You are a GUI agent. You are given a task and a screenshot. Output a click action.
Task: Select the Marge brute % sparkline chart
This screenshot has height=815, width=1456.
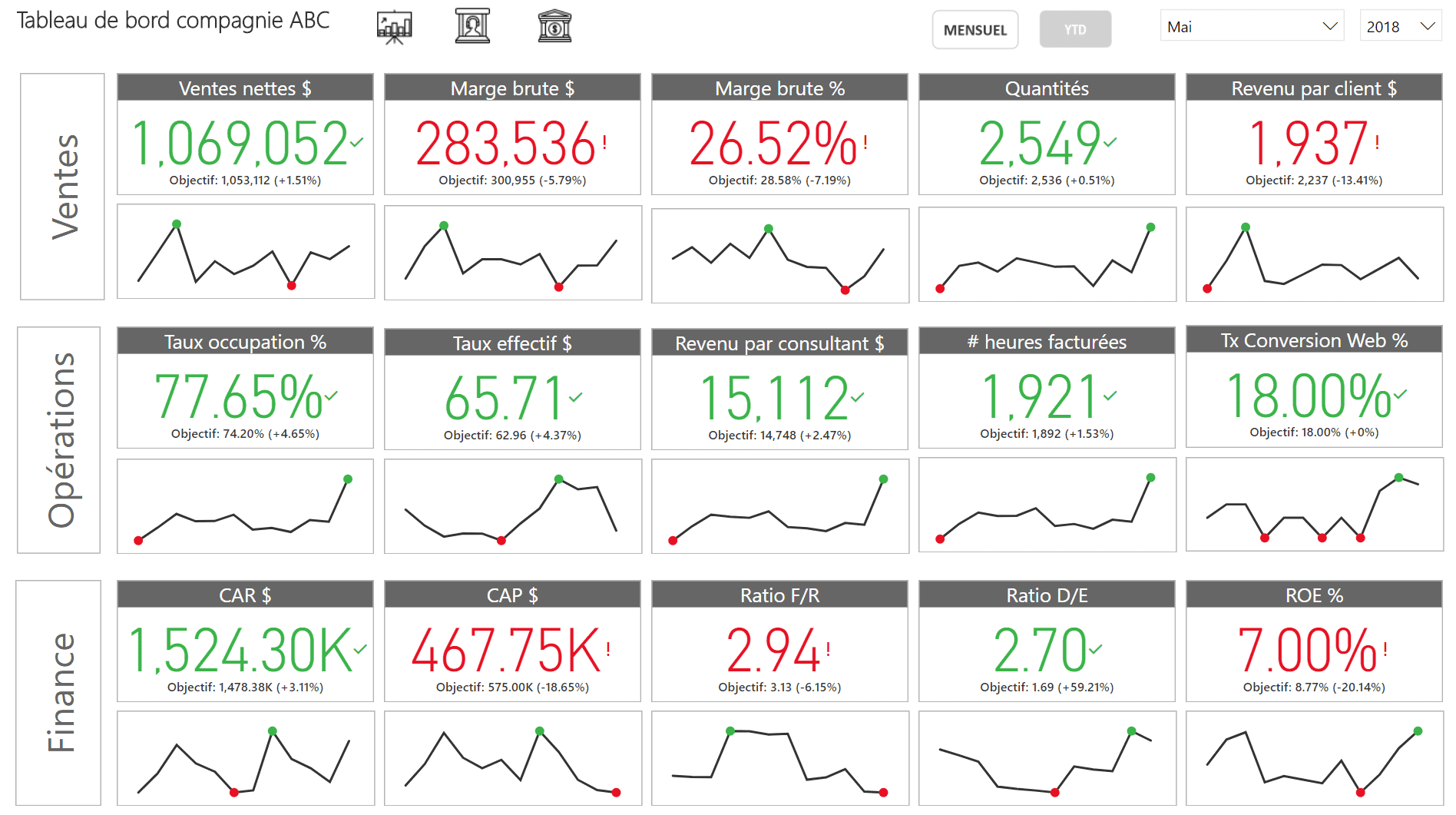pos(780,256)
